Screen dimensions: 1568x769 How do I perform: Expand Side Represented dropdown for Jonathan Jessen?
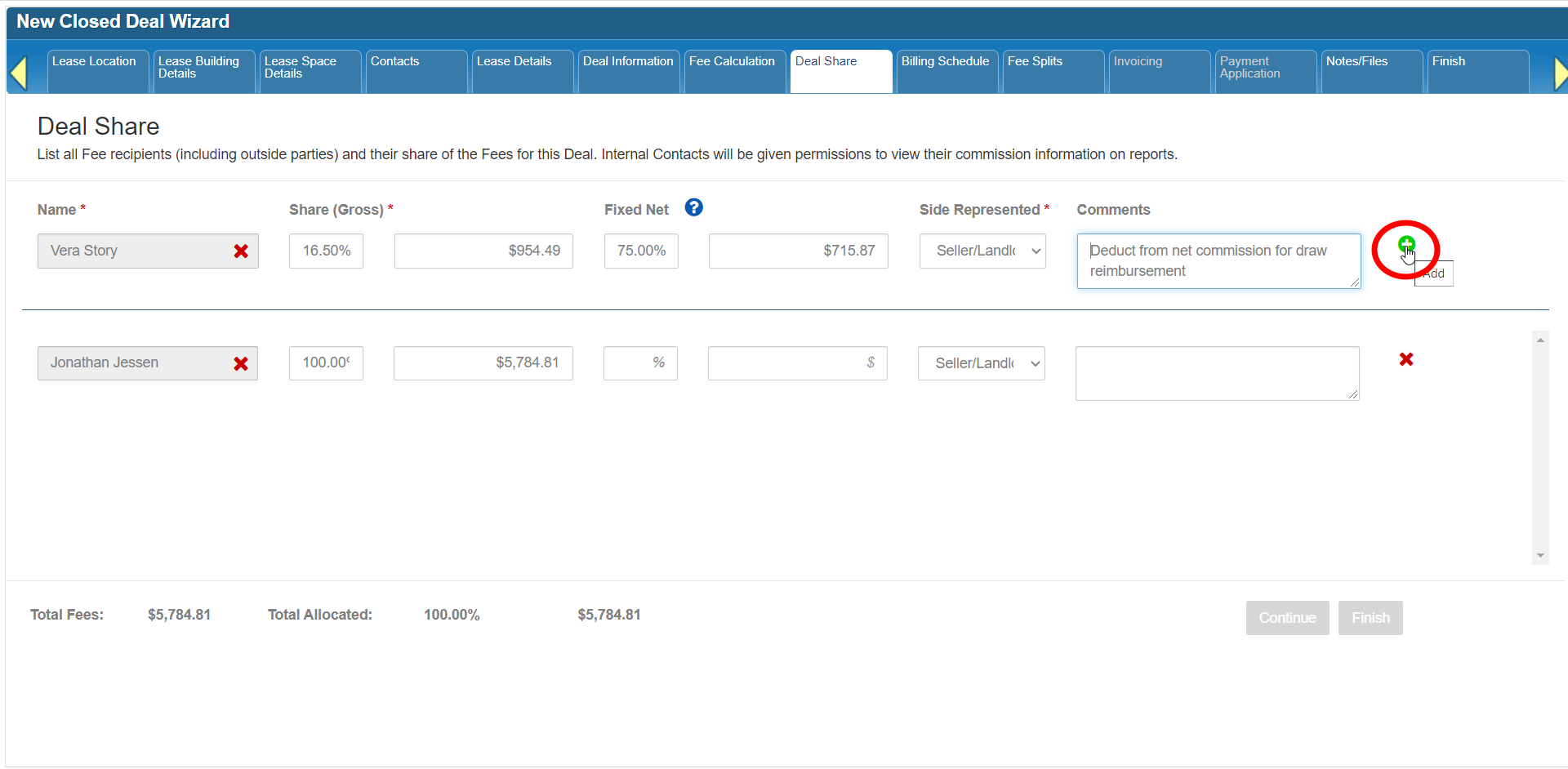pyautogui.click(x=981, y=363)
